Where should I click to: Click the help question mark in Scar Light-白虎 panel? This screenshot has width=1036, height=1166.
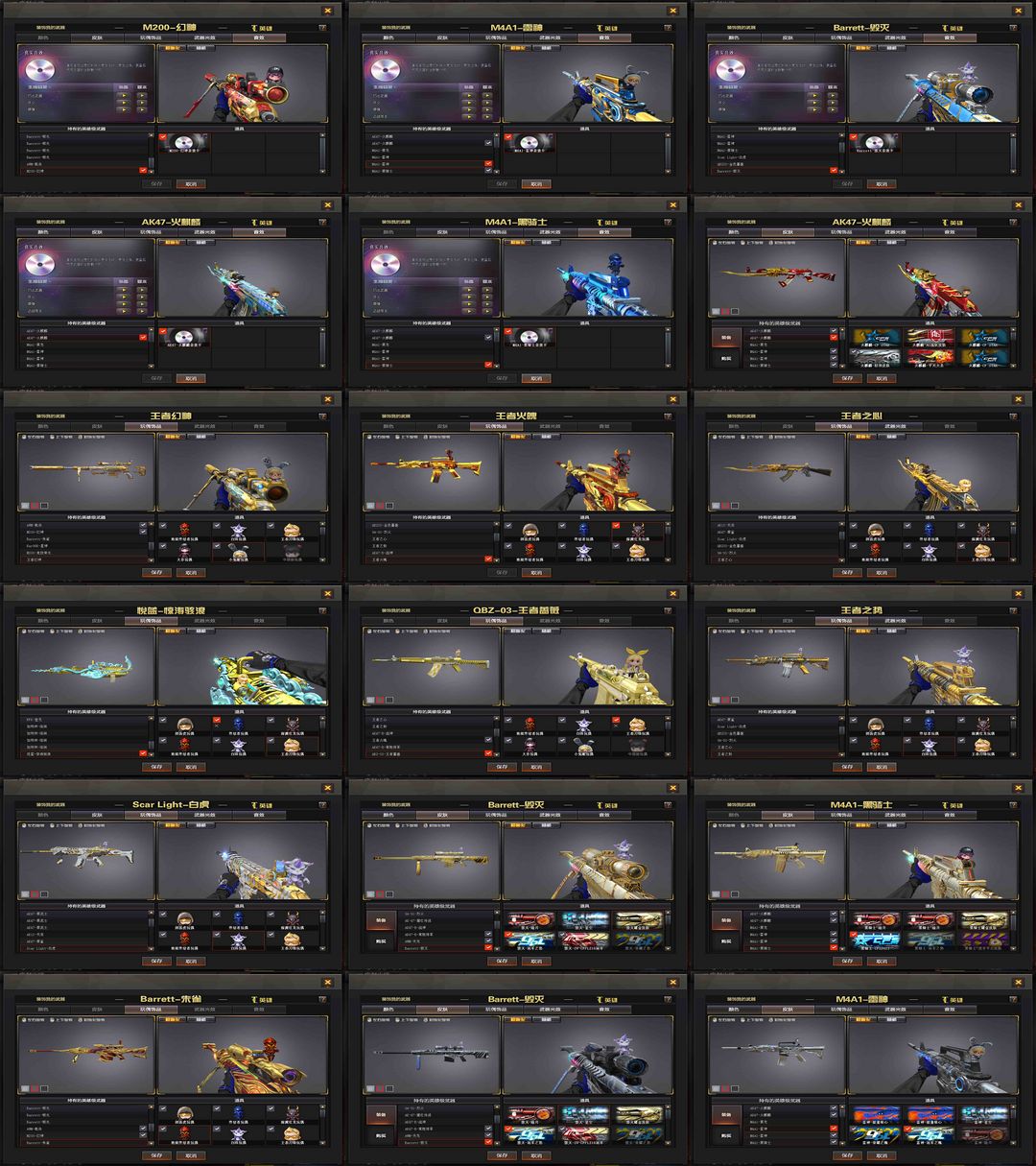323,805
